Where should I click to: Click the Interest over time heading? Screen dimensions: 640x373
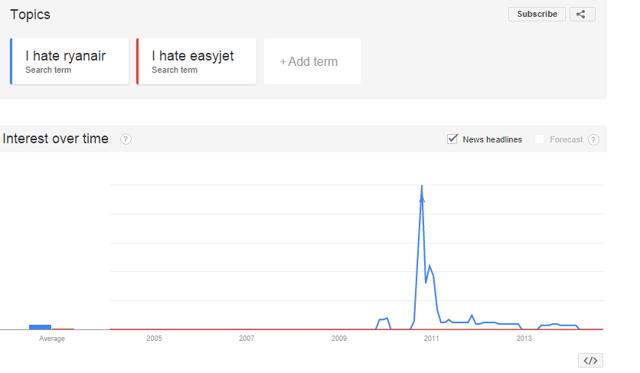click(x=56, y=138)
